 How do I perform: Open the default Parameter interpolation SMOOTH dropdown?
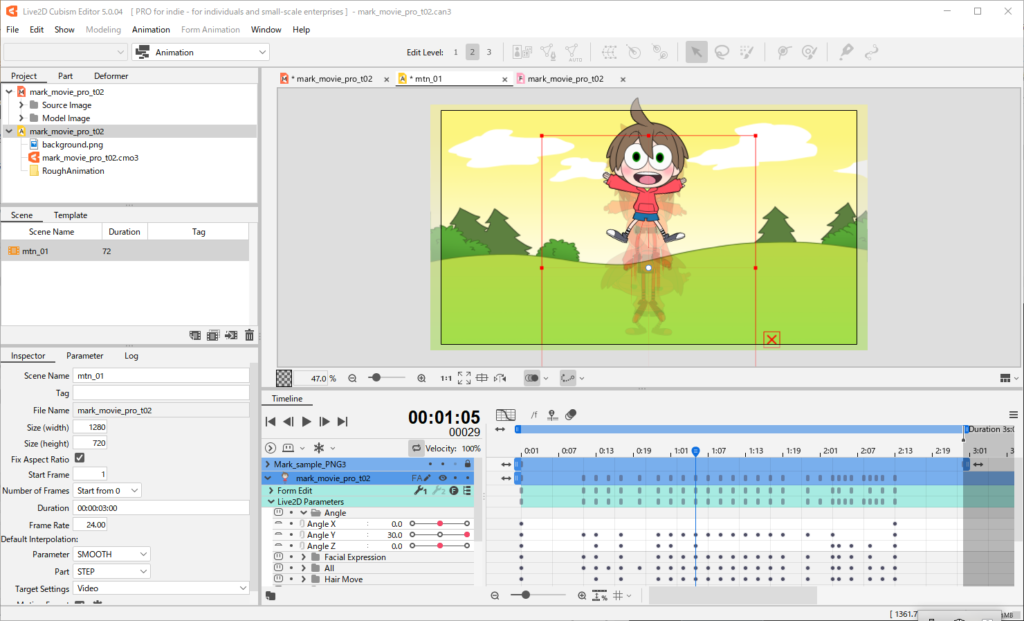click(111, 554)
